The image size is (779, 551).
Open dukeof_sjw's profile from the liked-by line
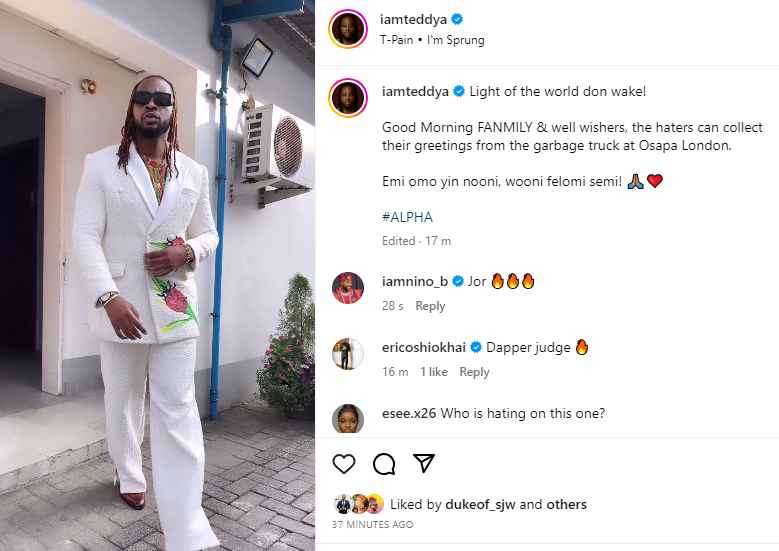tap(480, 504)
